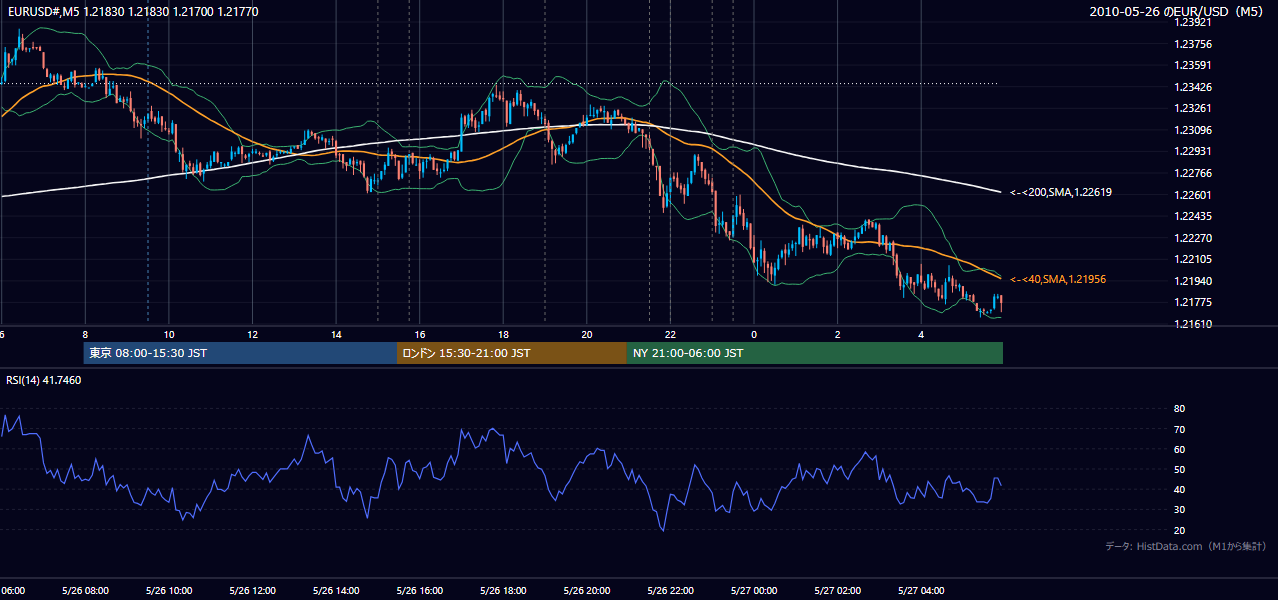This screenshot has height=600, width=1278.
Task: Click RSI scale level 80
Action: click(1180, 409)
